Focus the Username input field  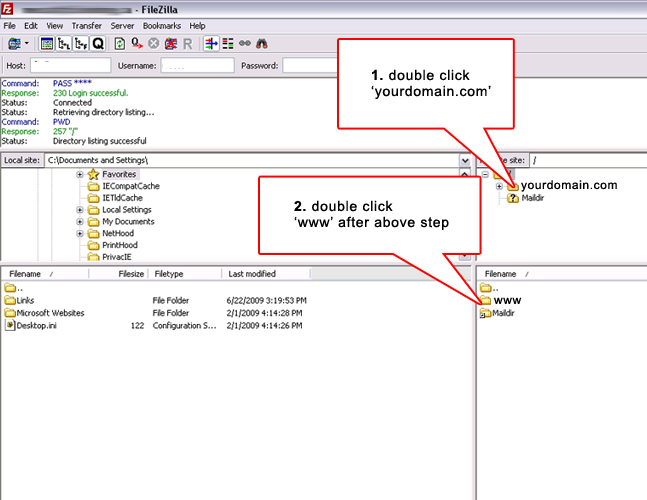click(x=198, y=65)
